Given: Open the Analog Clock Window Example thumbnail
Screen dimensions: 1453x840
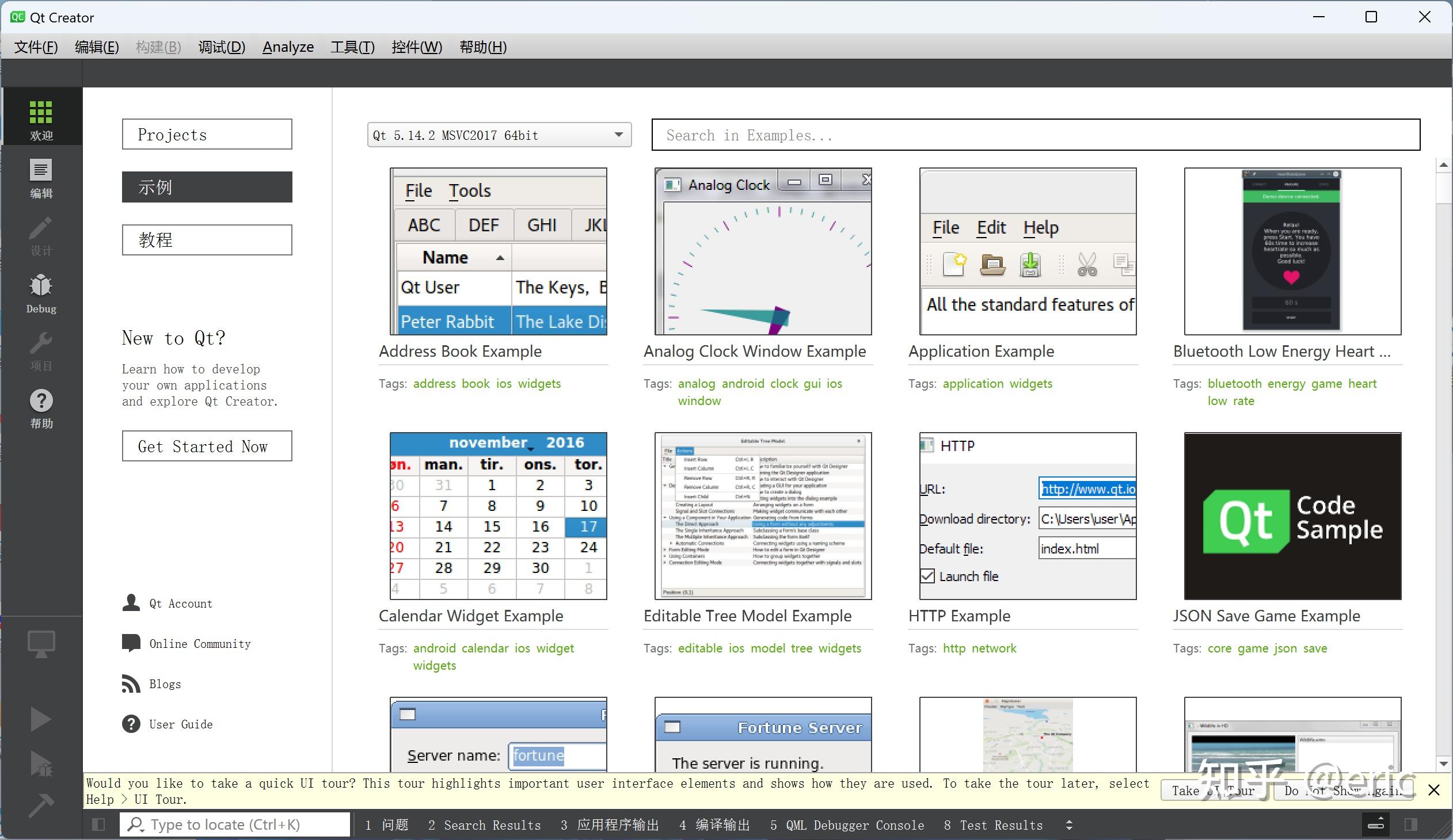Looking at the screenshot, I should 762,252.
